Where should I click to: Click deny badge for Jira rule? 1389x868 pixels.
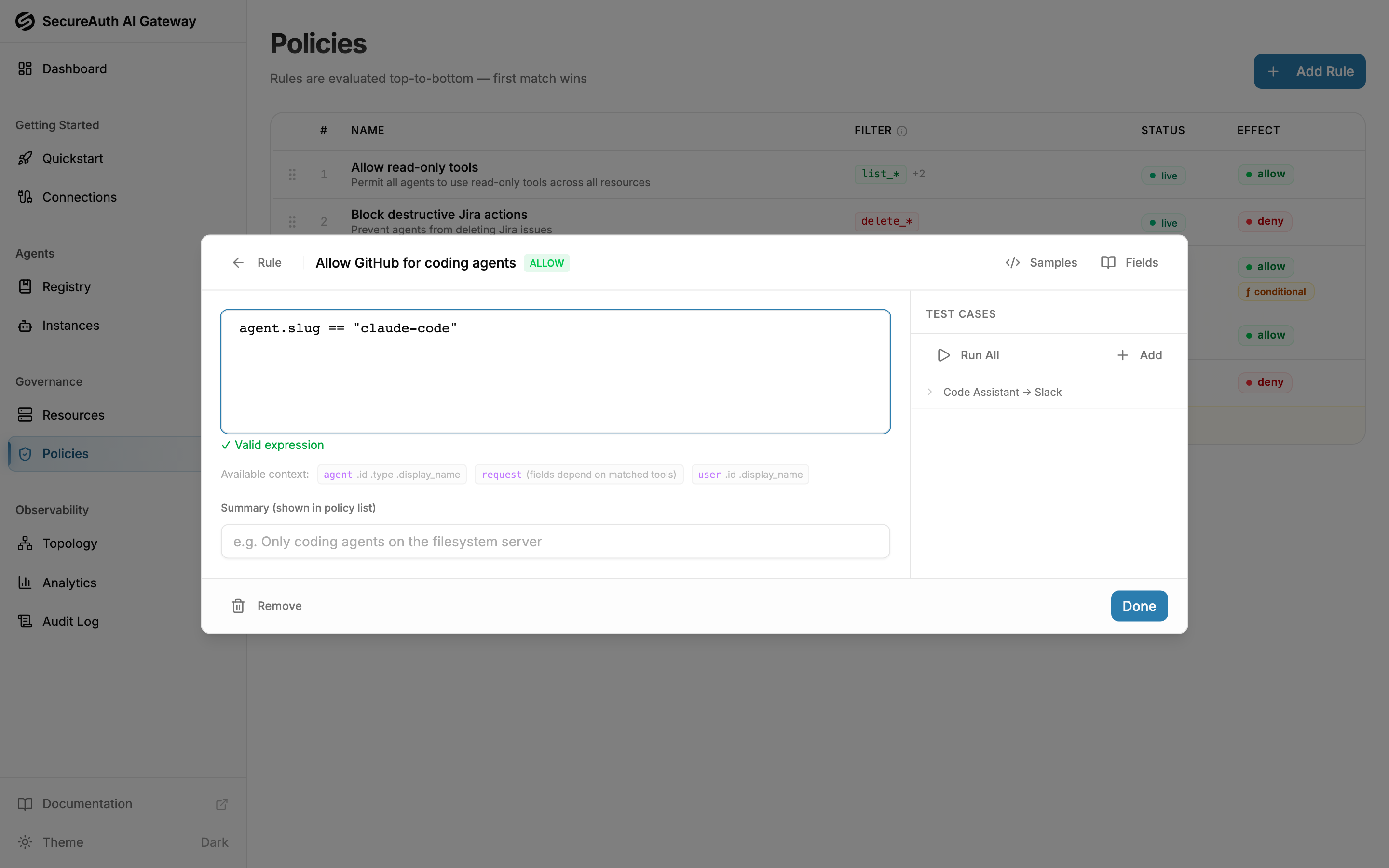click(1265, 222)
